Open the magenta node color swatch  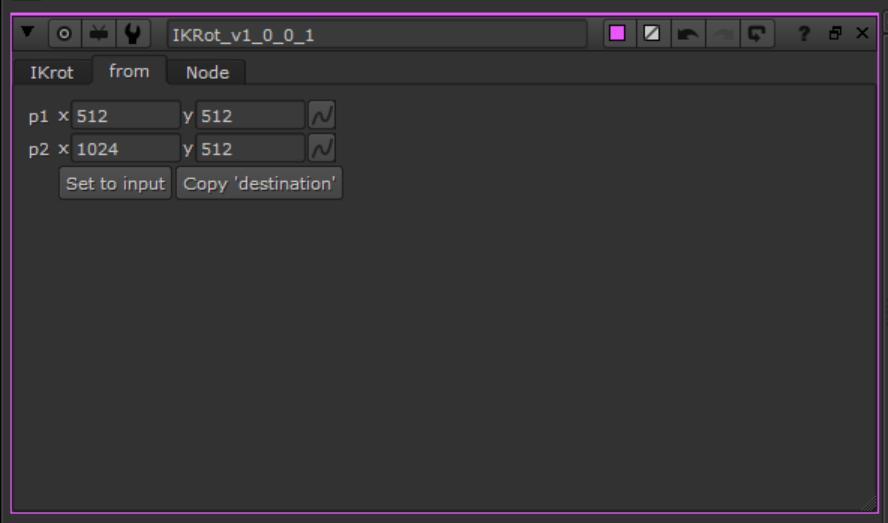pos(618,33)
